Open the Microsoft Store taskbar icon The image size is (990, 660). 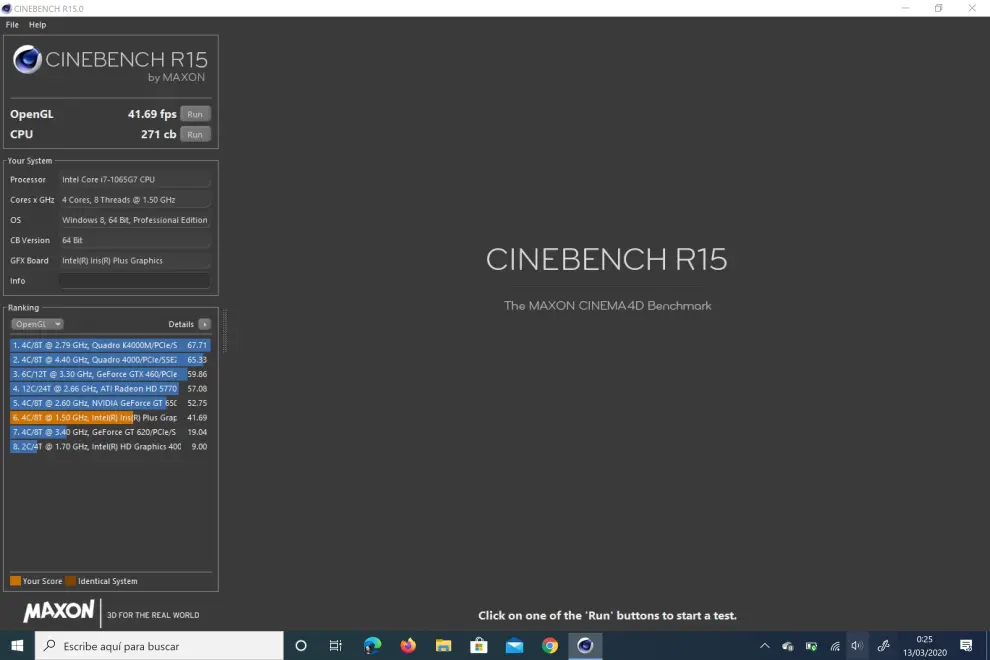[479, 646]
